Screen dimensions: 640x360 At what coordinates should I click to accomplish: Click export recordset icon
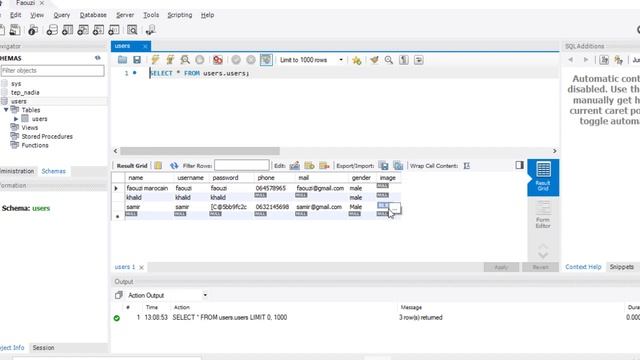(383, 166)
